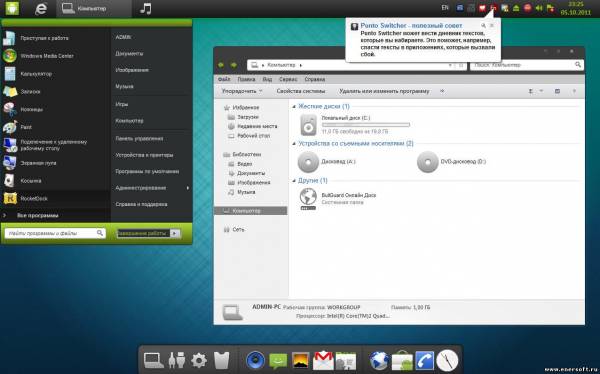Open RocketDock in Start menu
This screenshot has height=374, width=600.
pos(34,199)
